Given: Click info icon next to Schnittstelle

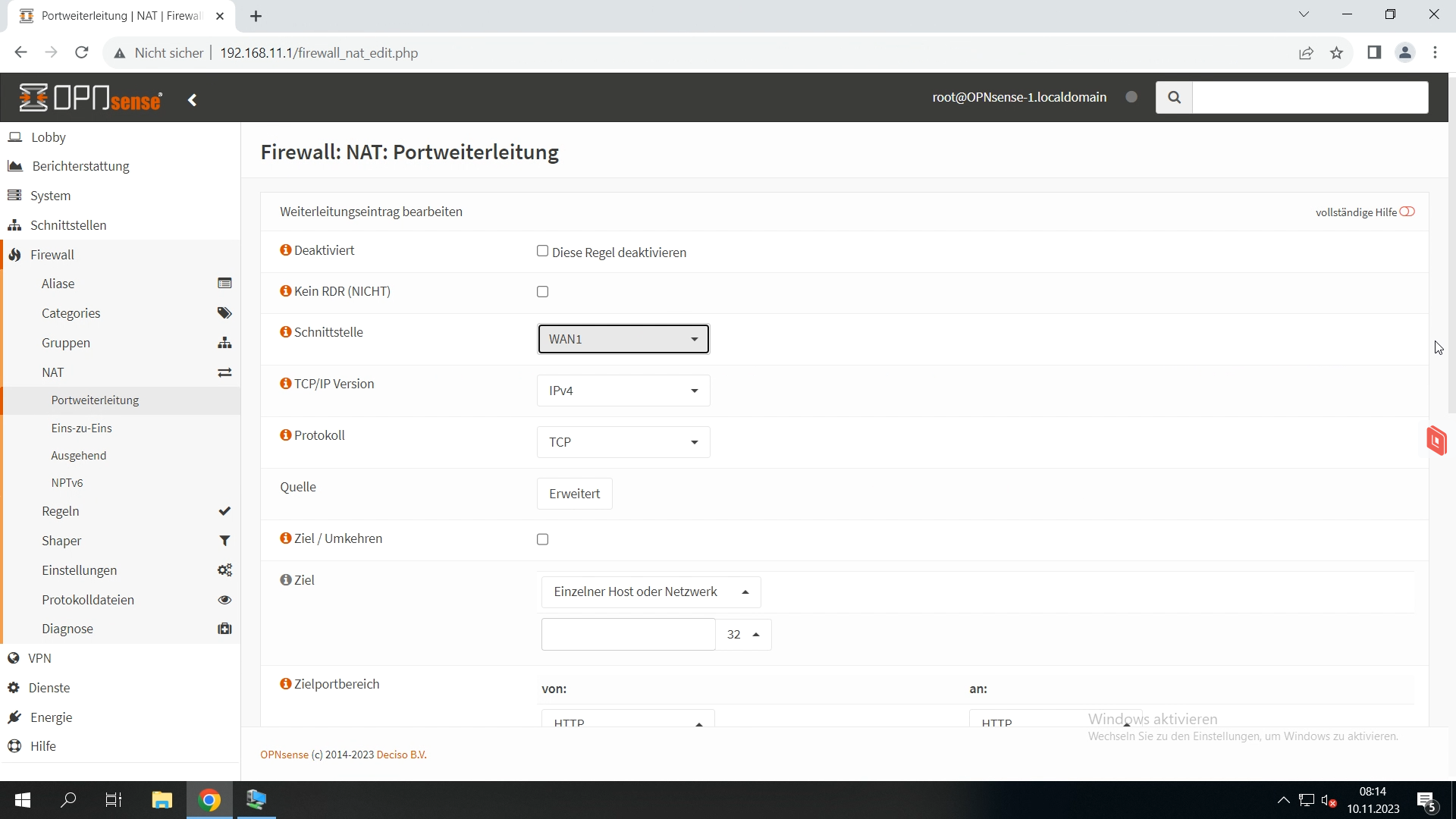Looking at the screenshot, I should (286, 332).
